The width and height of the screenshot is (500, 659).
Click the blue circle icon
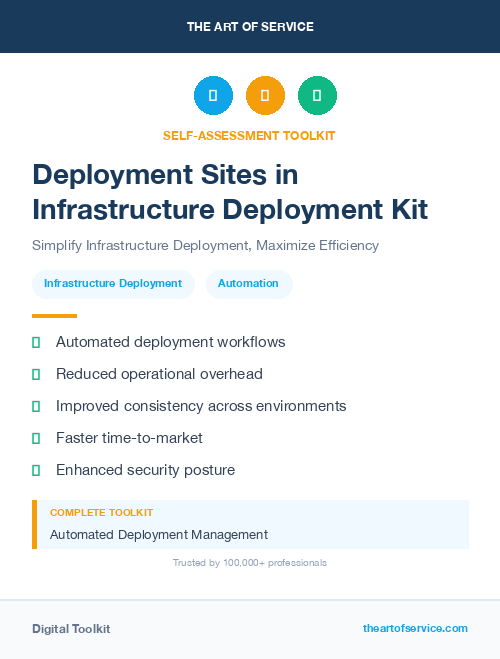[213, 95]
